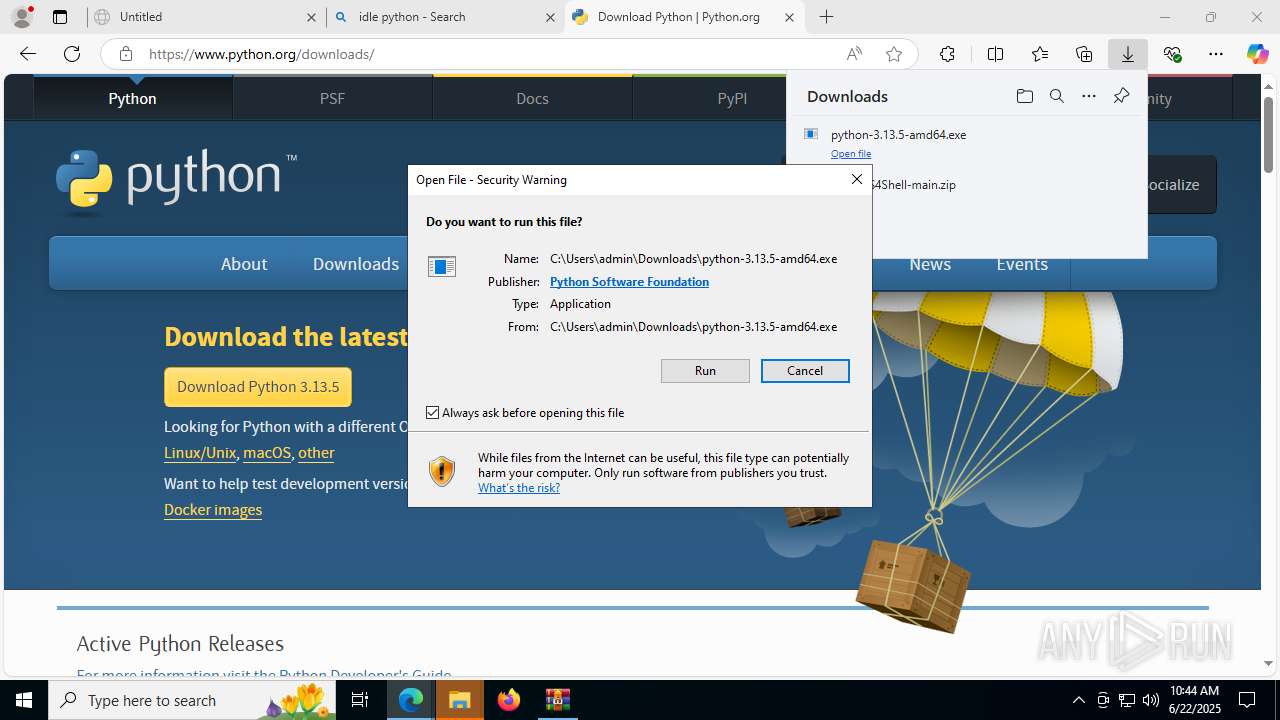This screenshot has width=1280, height=720.
Task: Open the volume control in system tray
Action: tap(1151, 700)
